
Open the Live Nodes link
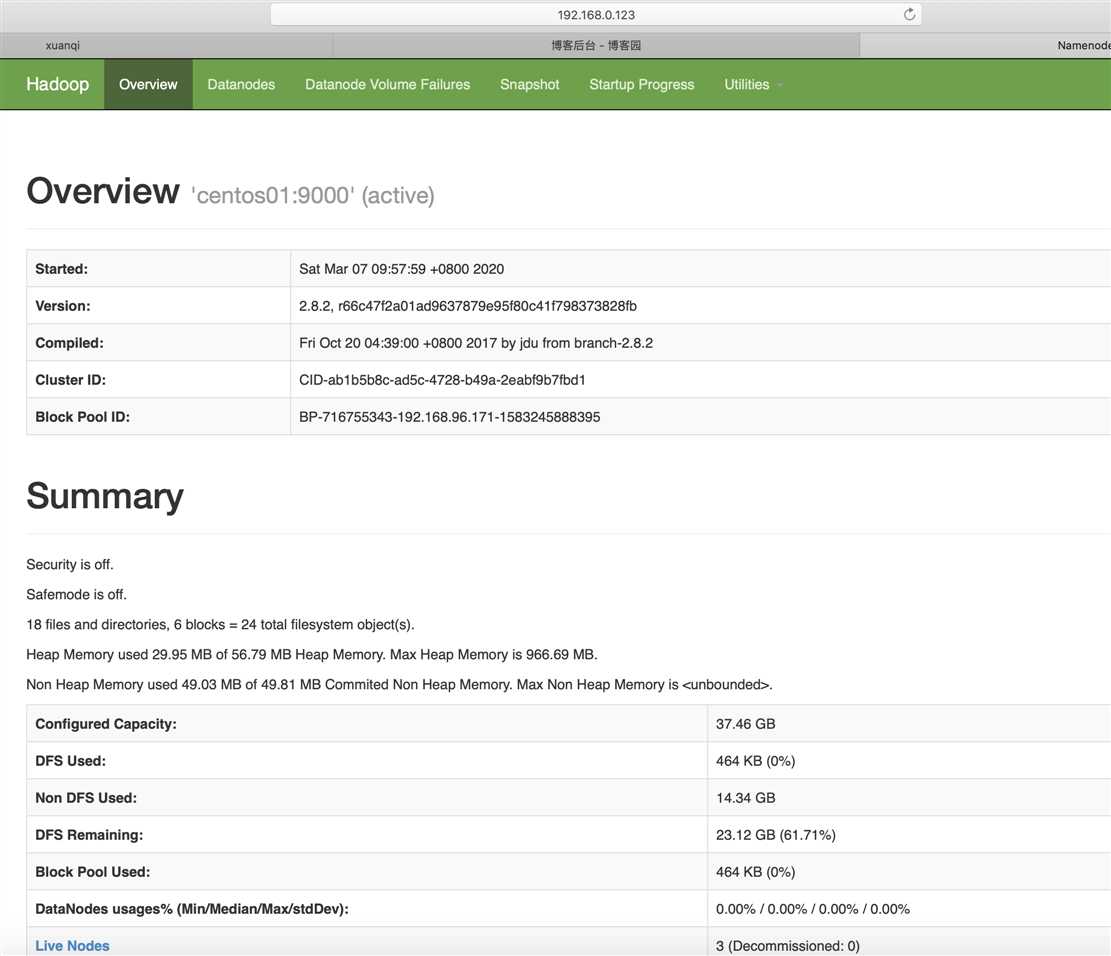click(72, 945)
